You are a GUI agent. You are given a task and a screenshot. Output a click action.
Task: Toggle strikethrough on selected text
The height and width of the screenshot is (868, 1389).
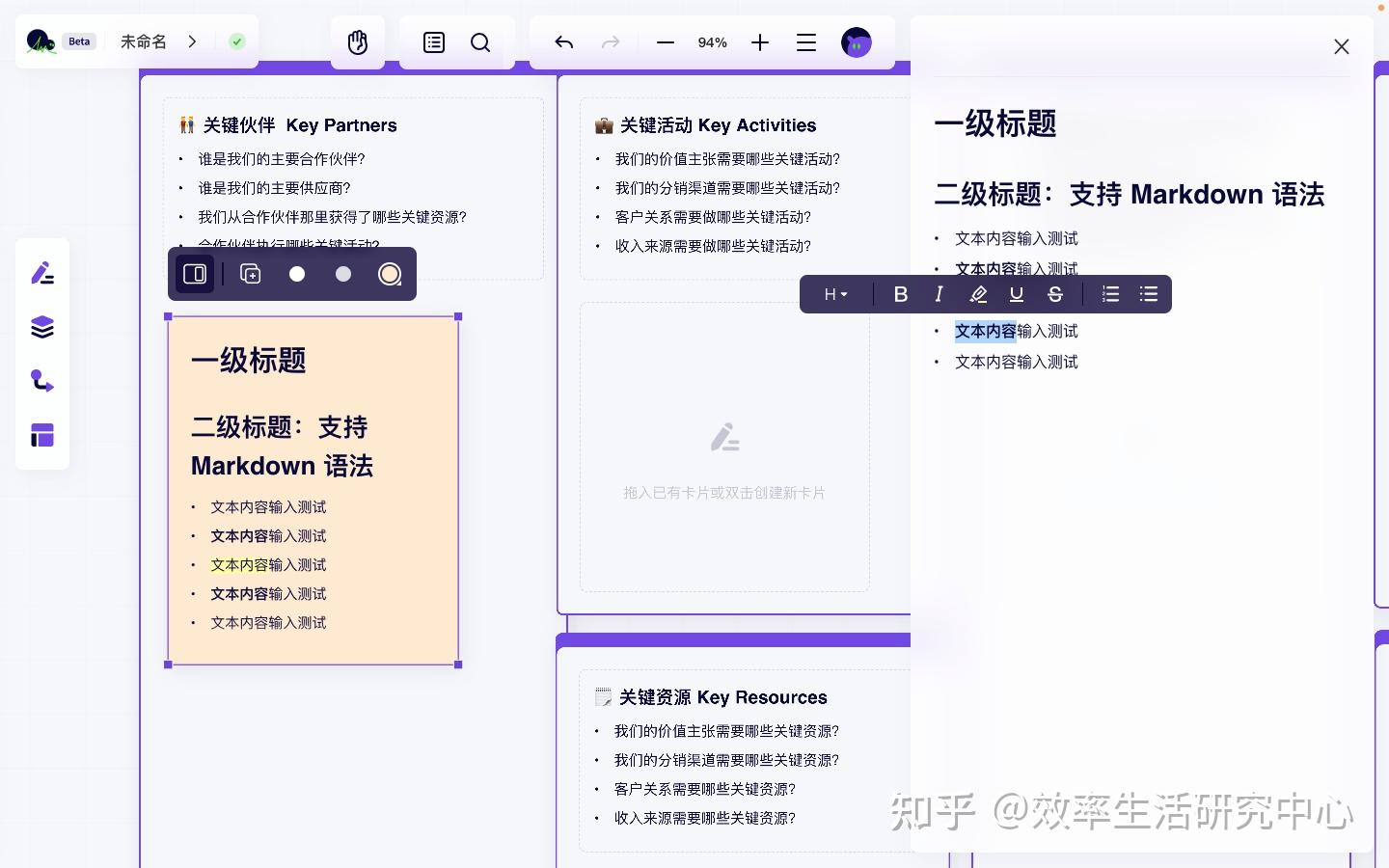(1054, 294)
